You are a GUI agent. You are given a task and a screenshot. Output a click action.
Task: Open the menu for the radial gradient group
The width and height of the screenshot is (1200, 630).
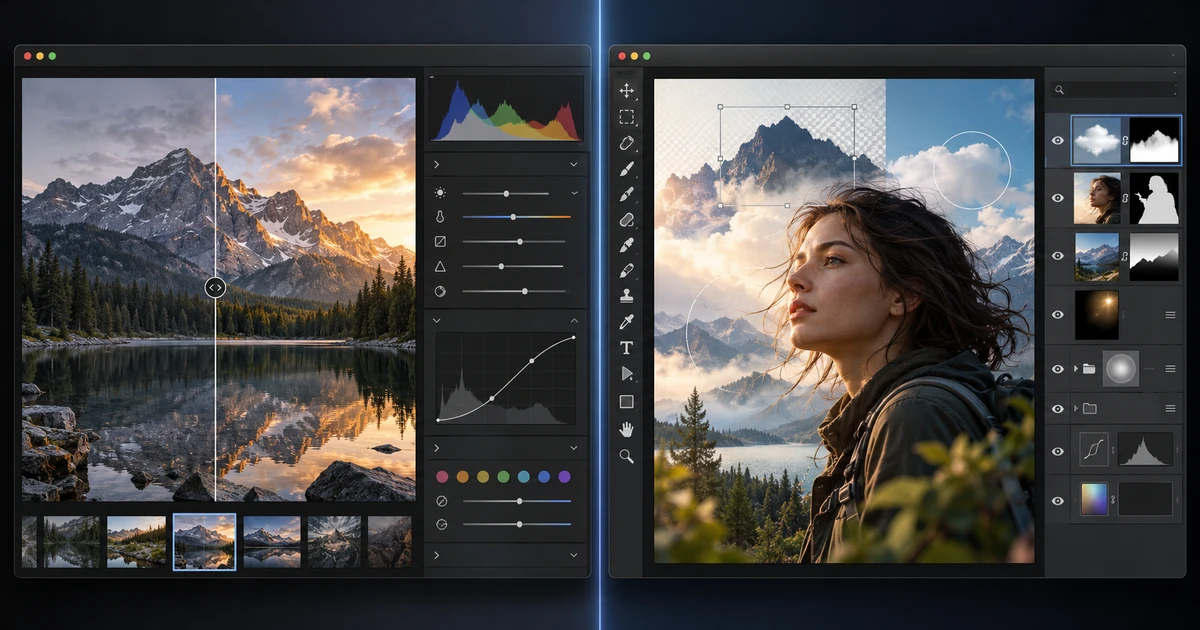point(1170,369)
